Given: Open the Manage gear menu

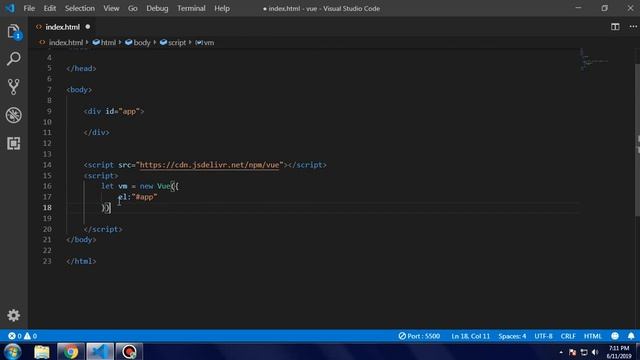Looking at the screenshot, I should (x=13, y=315).
